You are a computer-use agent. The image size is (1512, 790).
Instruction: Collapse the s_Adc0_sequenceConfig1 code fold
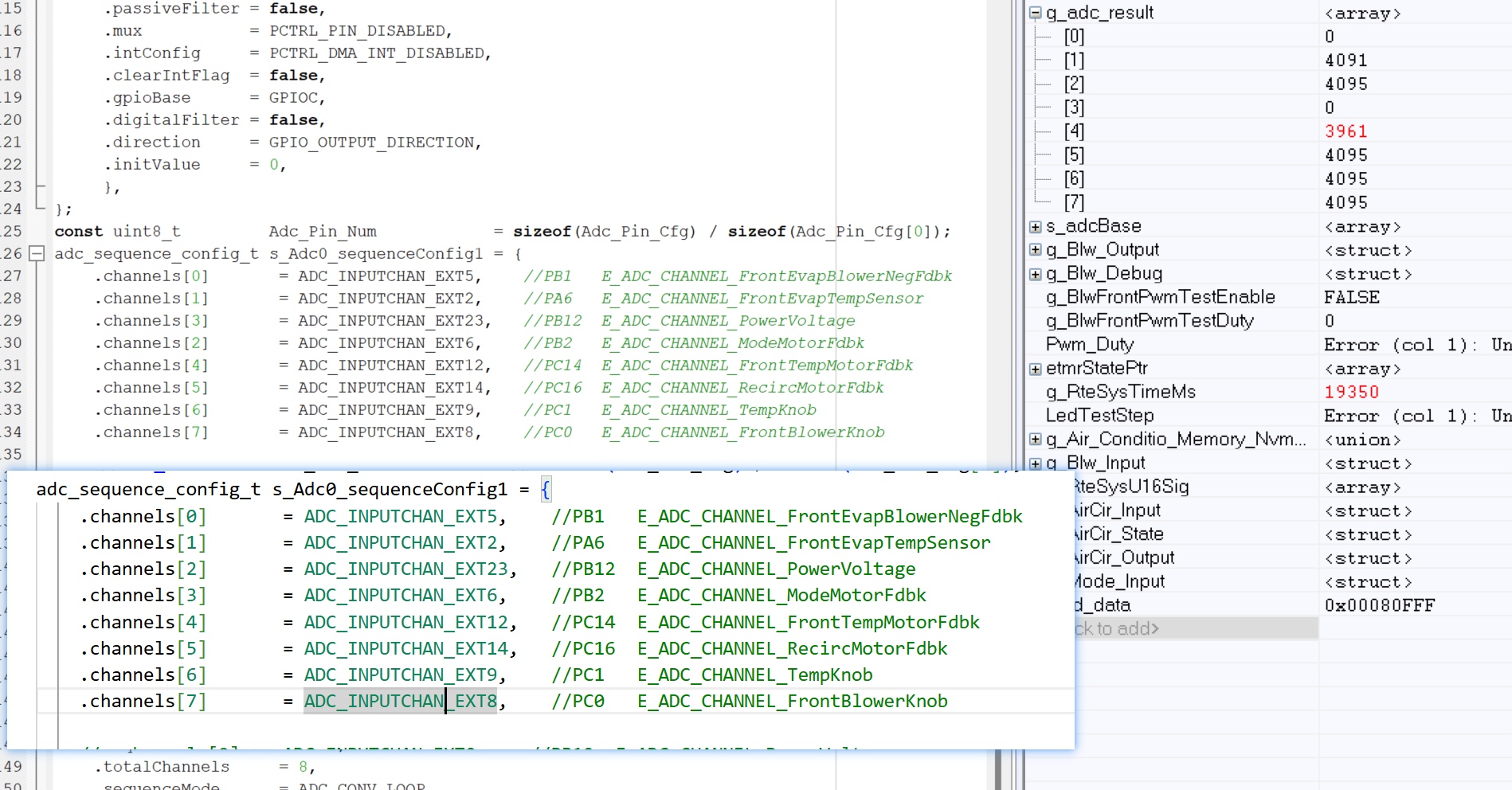37,253
